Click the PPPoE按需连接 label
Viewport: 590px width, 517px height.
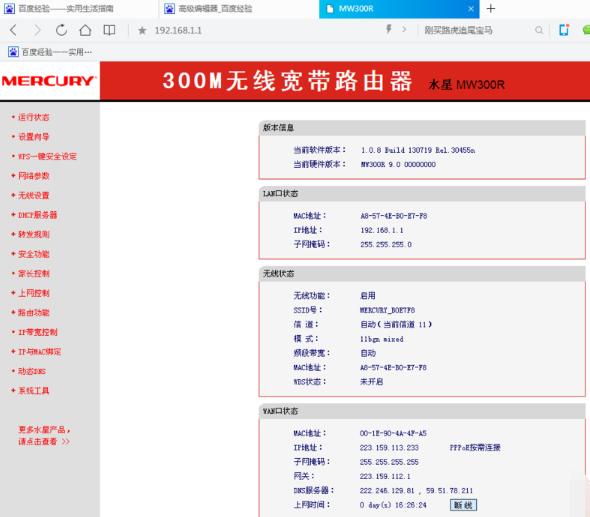point(475,447)
